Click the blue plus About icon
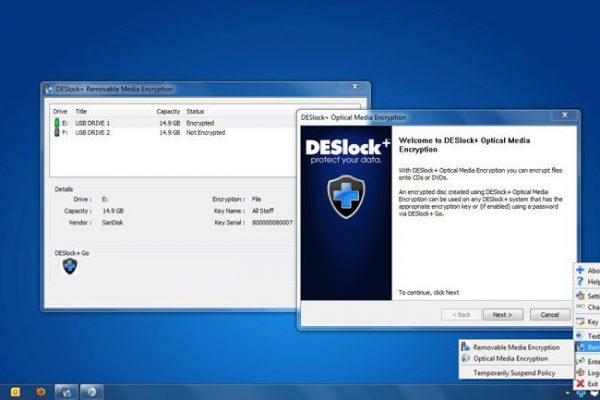600x400 pixels. point(581,270)
